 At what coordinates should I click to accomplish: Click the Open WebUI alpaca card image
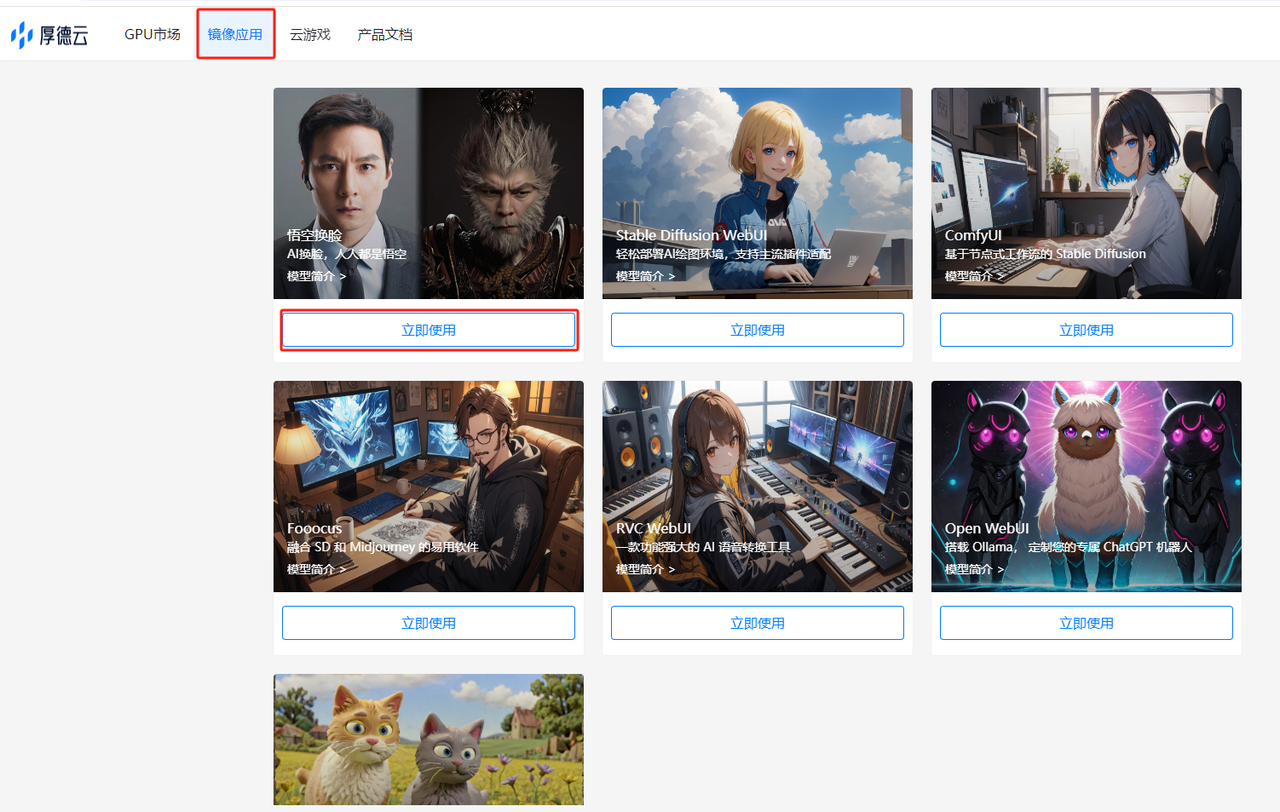coord(1086,486)
